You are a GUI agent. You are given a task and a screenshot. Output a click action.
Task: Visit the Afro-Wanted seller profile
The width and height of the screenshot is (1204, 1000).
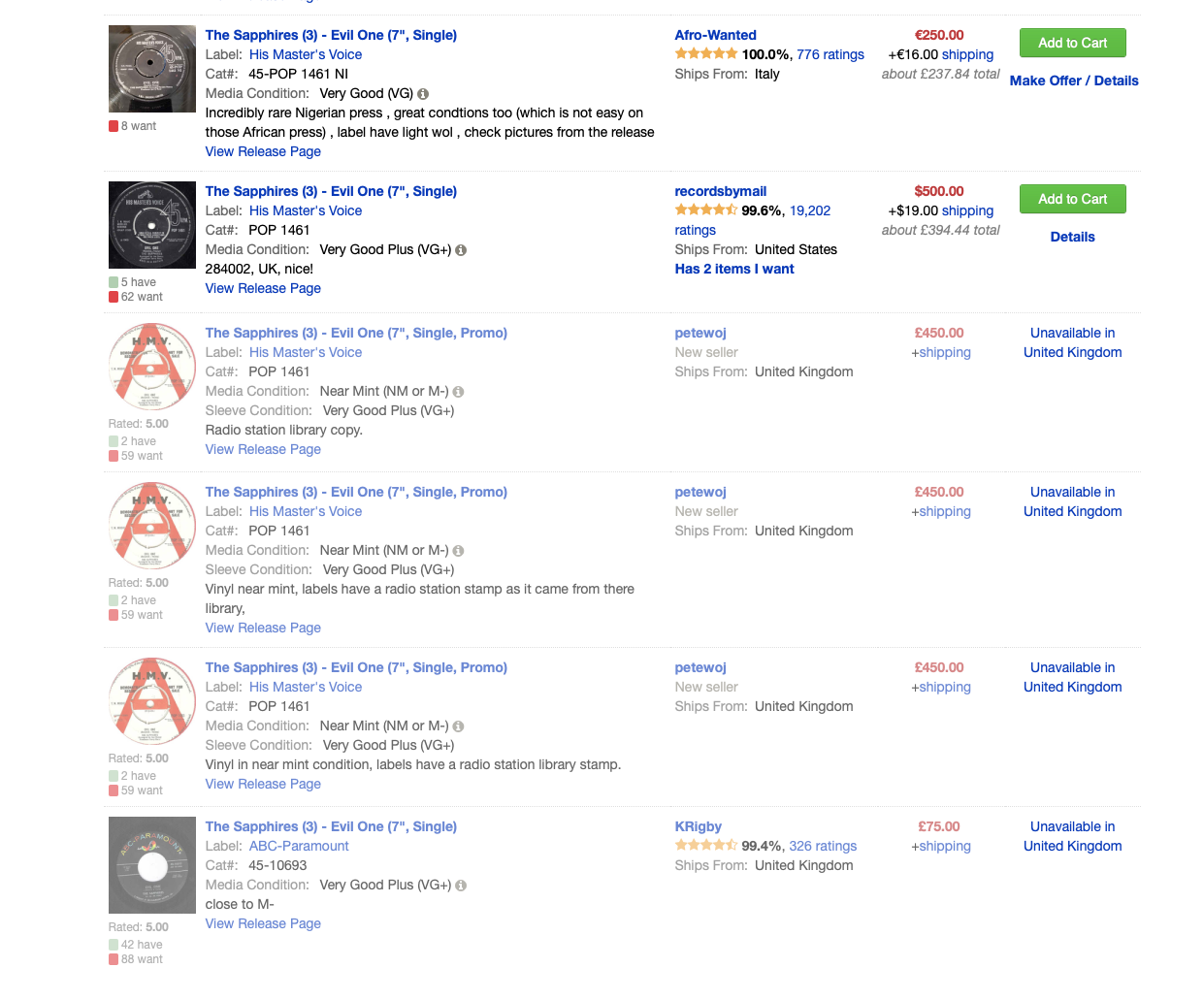coord(716,35)
